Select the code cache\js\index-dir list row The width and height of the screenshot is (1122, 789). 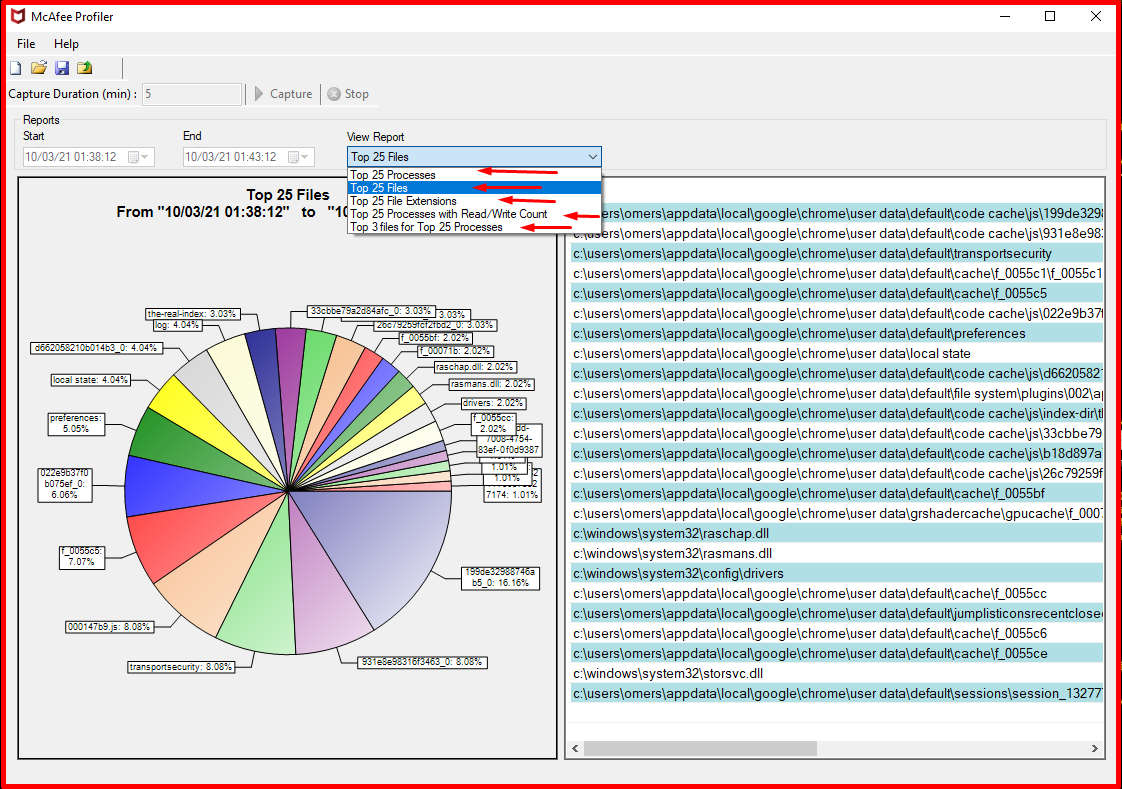836,413
